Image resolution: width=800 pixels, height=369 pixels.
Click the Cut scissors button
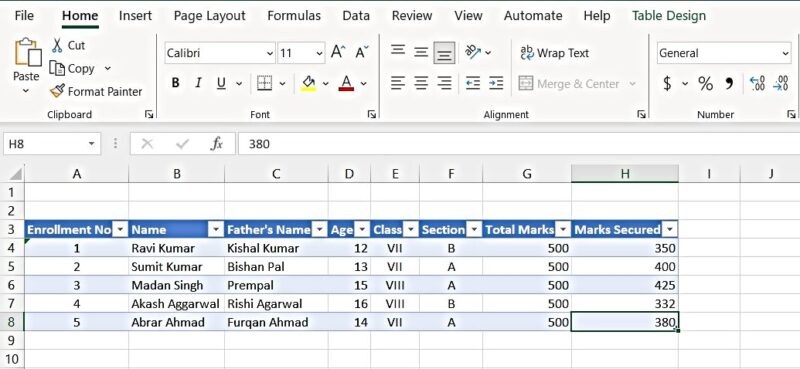(x=68, y=45)
